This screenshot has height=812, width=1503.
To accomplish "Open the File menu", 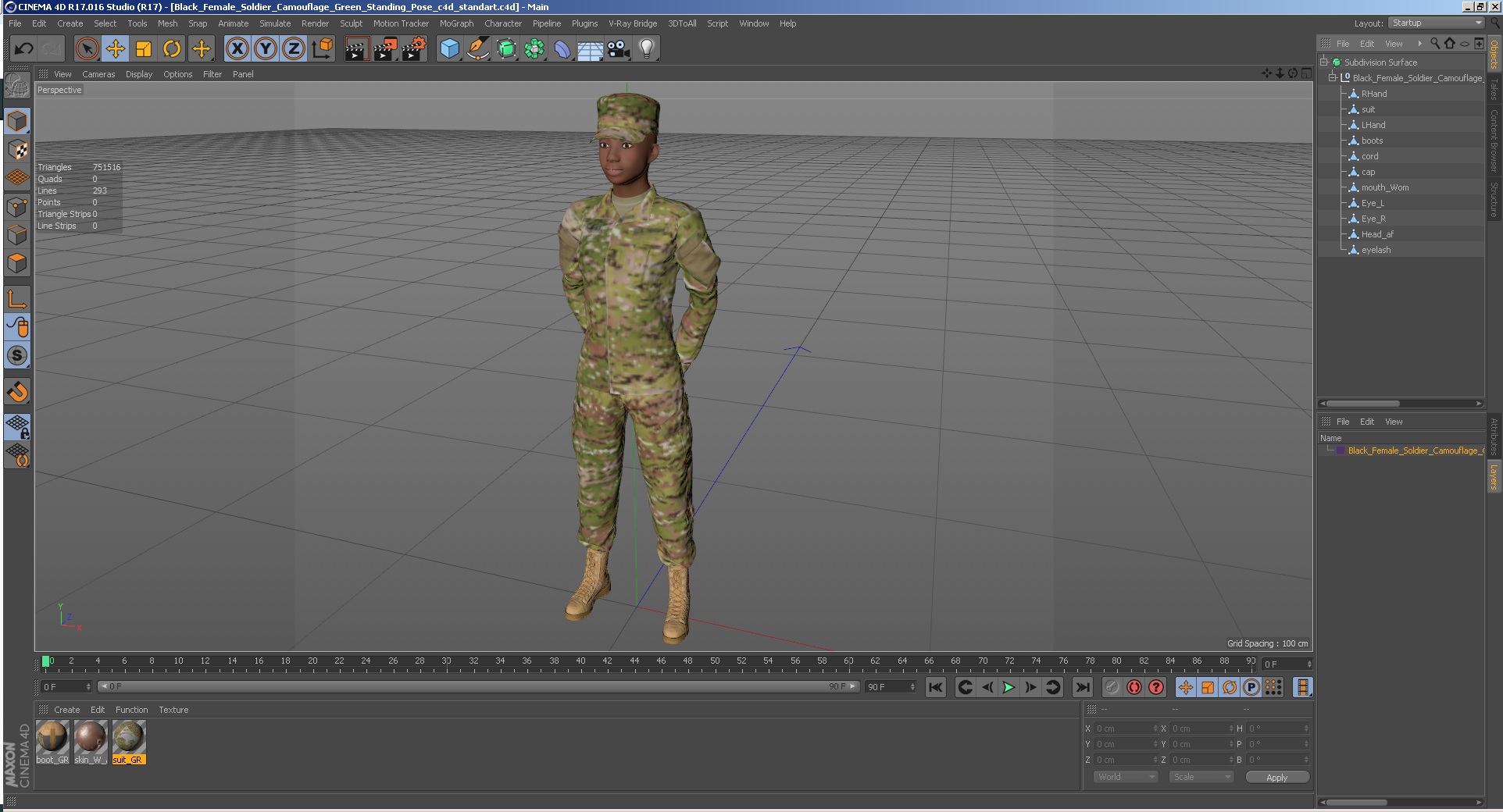I will click(x=15, y=23).
